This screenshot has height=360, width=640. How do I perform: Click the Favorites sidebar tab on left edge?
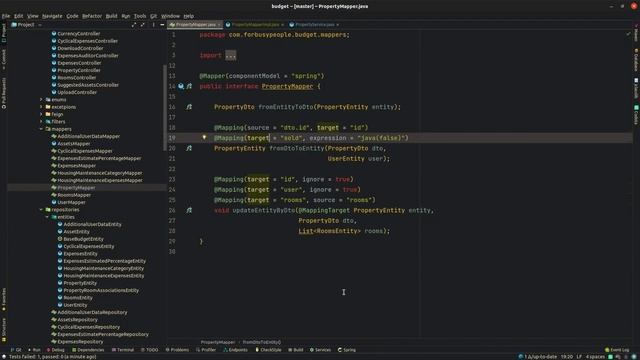pos(4,299)
